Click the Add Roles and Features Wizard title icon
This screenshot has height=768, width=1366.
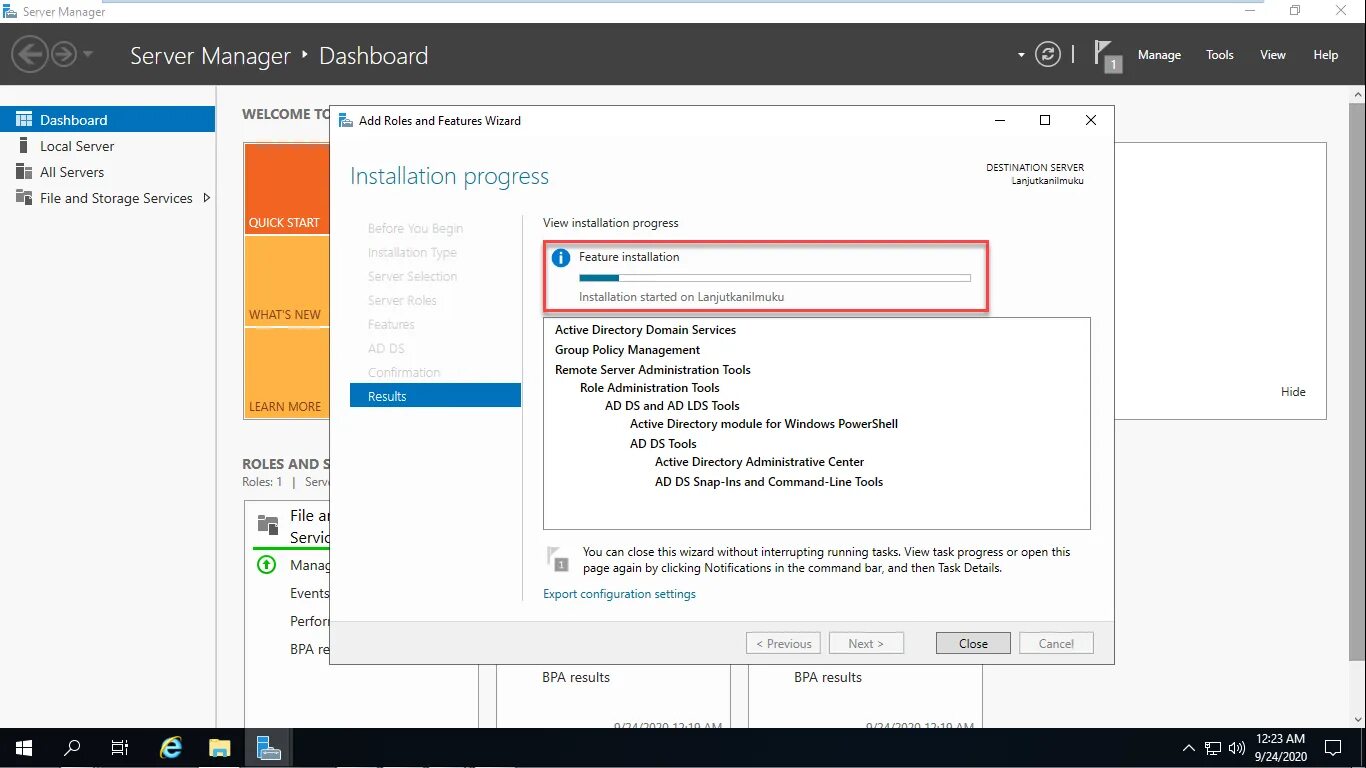[346, 121]
